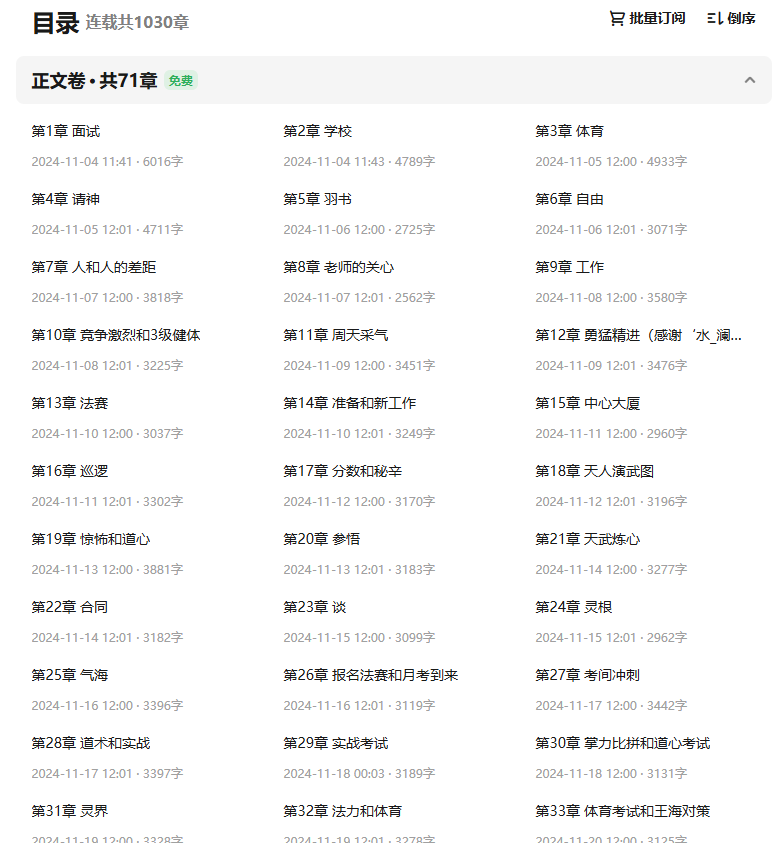Open chapter 第8章 老师的关心
Image resolution: width=778 pixels, height=843 pixels.
(x=338, y=267)
